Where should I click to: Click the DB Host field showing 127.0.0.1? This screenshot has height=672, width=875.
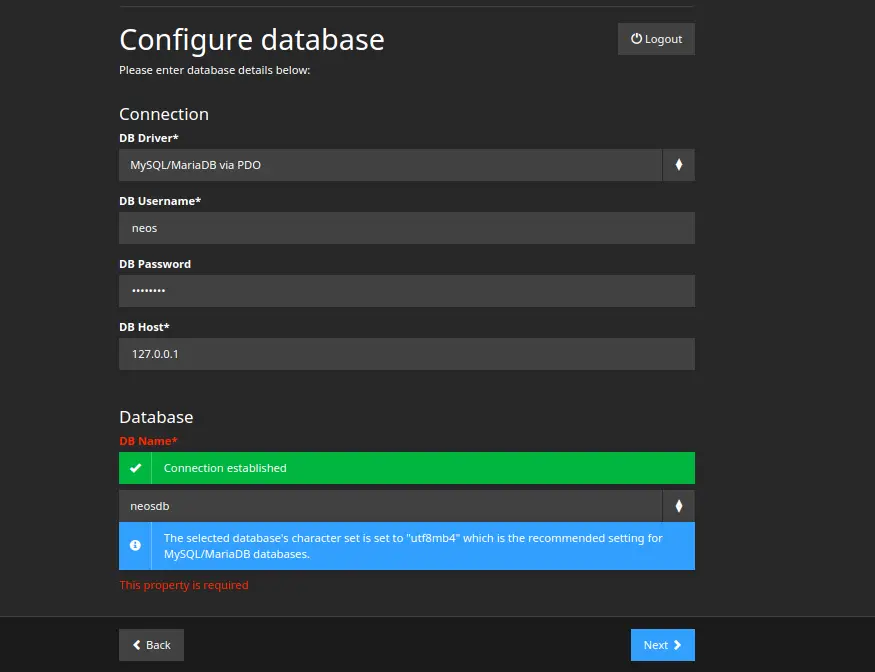click(406, 354)
